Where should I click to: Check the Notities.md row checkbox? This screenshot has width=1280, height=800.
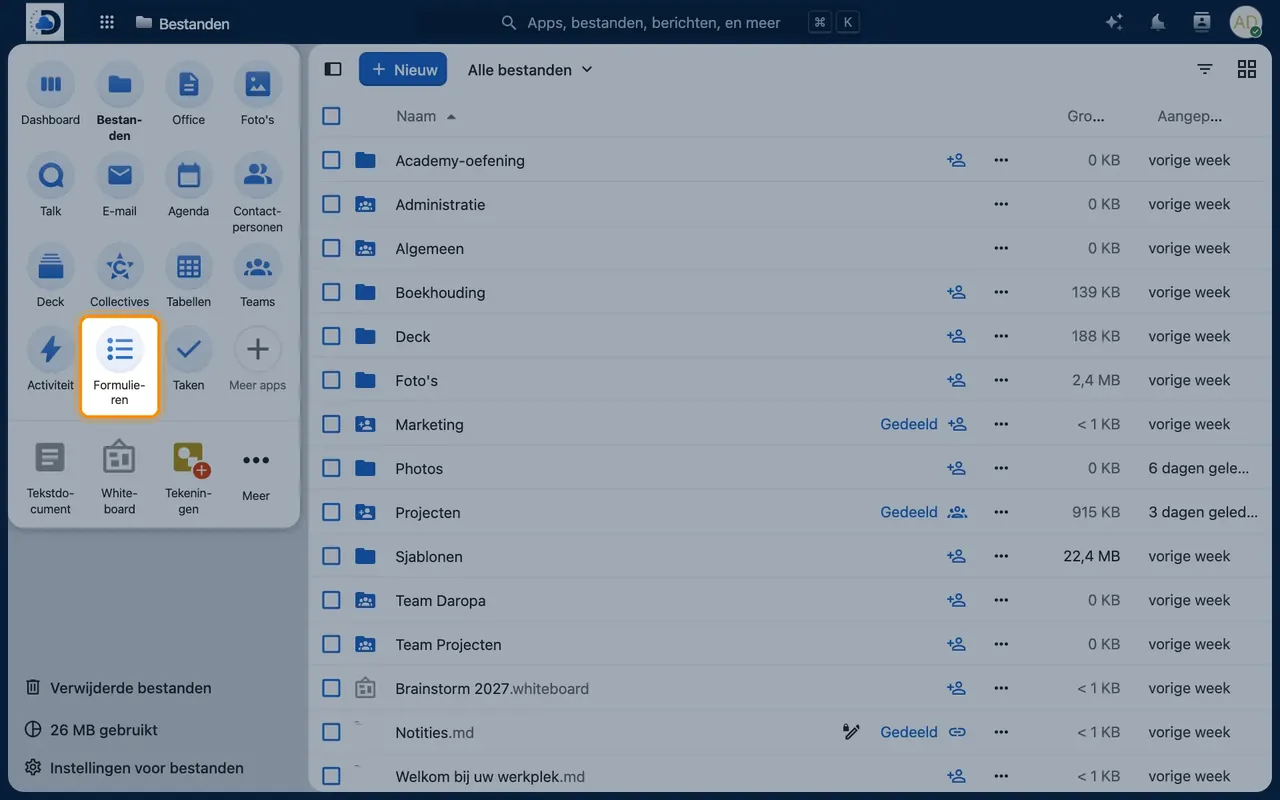[331, 732]
